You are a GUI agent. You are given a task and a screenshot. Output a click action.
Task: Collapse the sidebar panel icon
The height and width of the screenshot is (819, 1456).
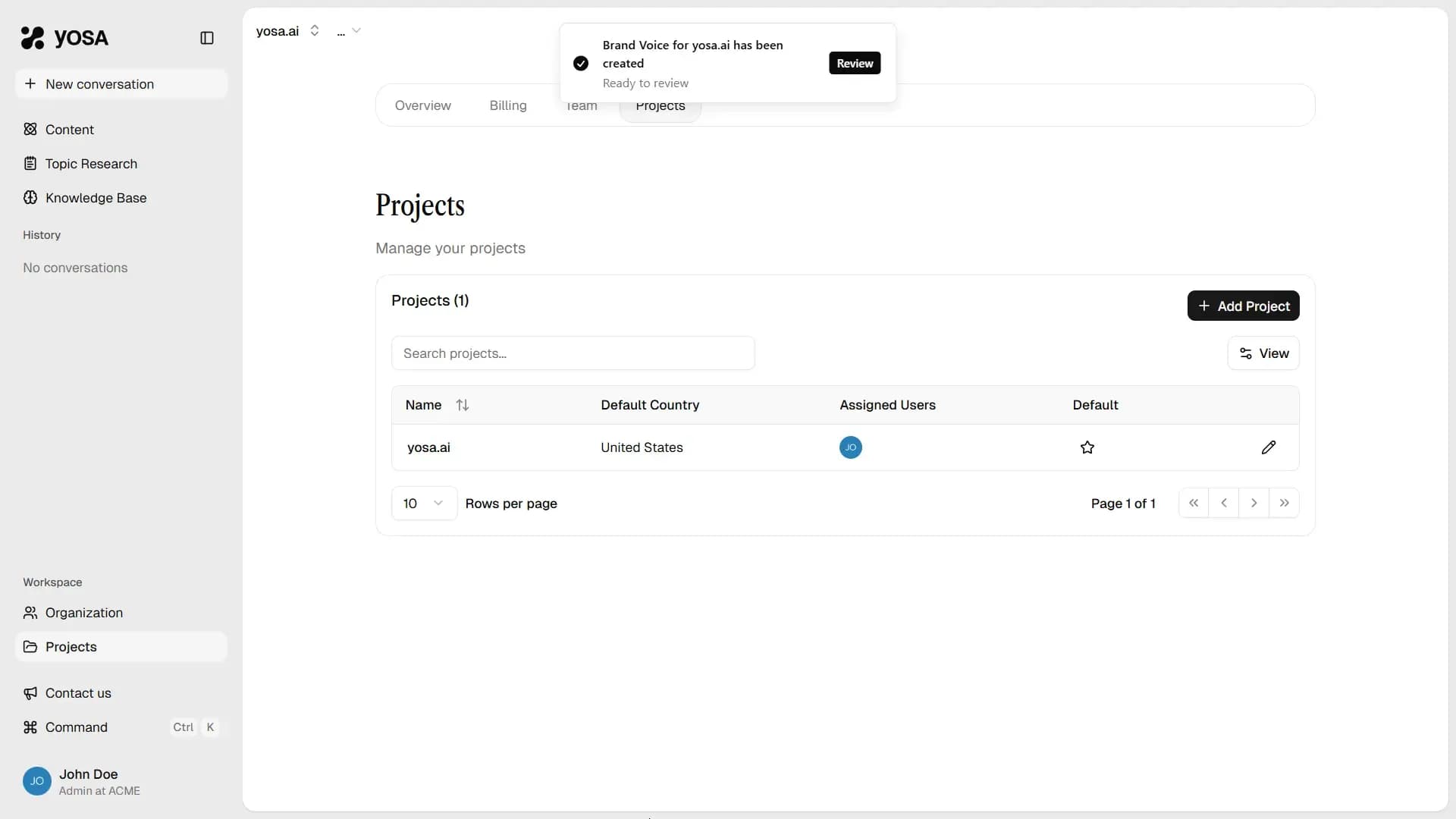coord(206,38)
